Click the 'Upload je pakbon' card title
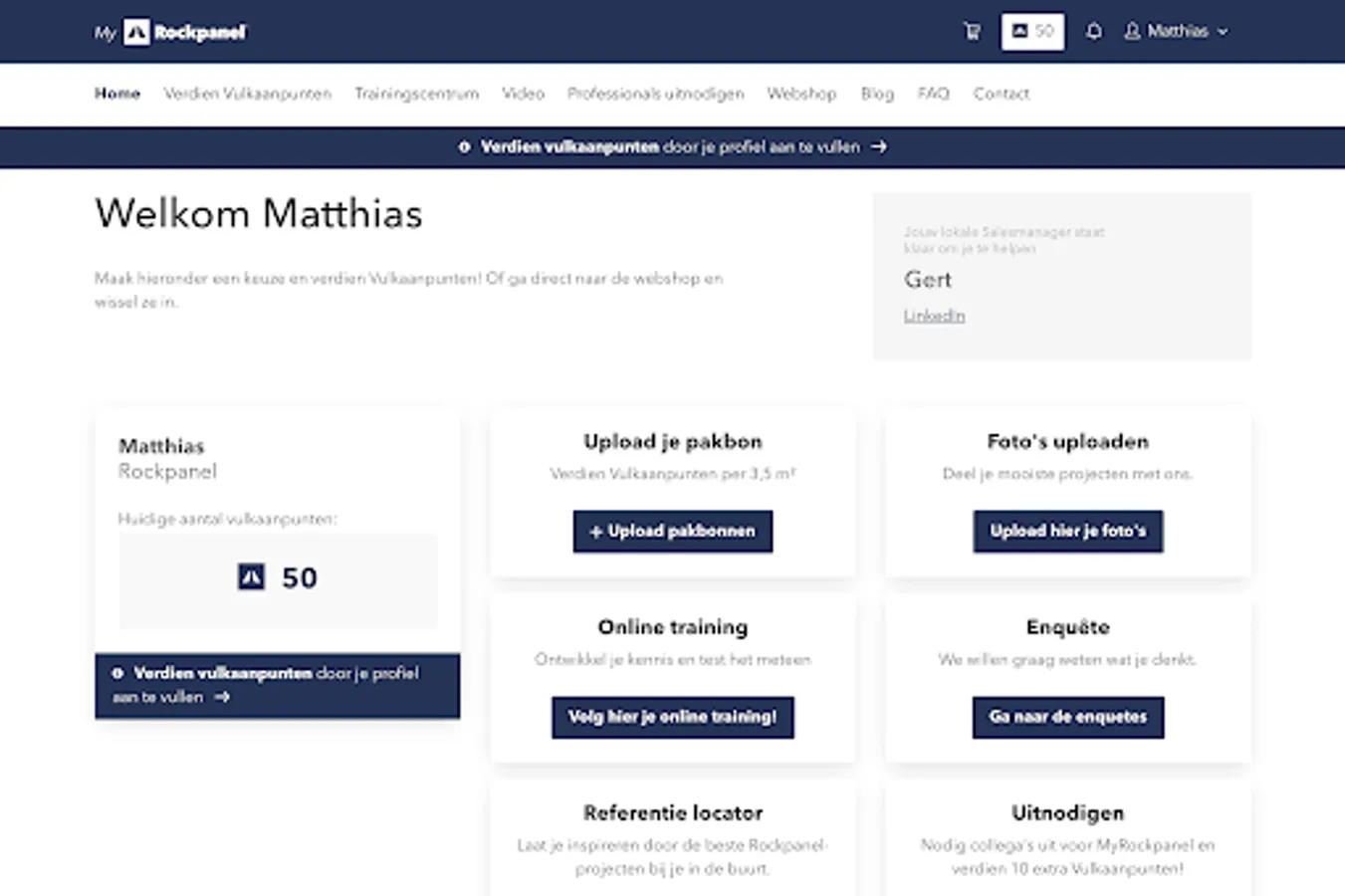The height and width of the screenshot is (896, 1345). pyautogui.click(x=673, y=441)
